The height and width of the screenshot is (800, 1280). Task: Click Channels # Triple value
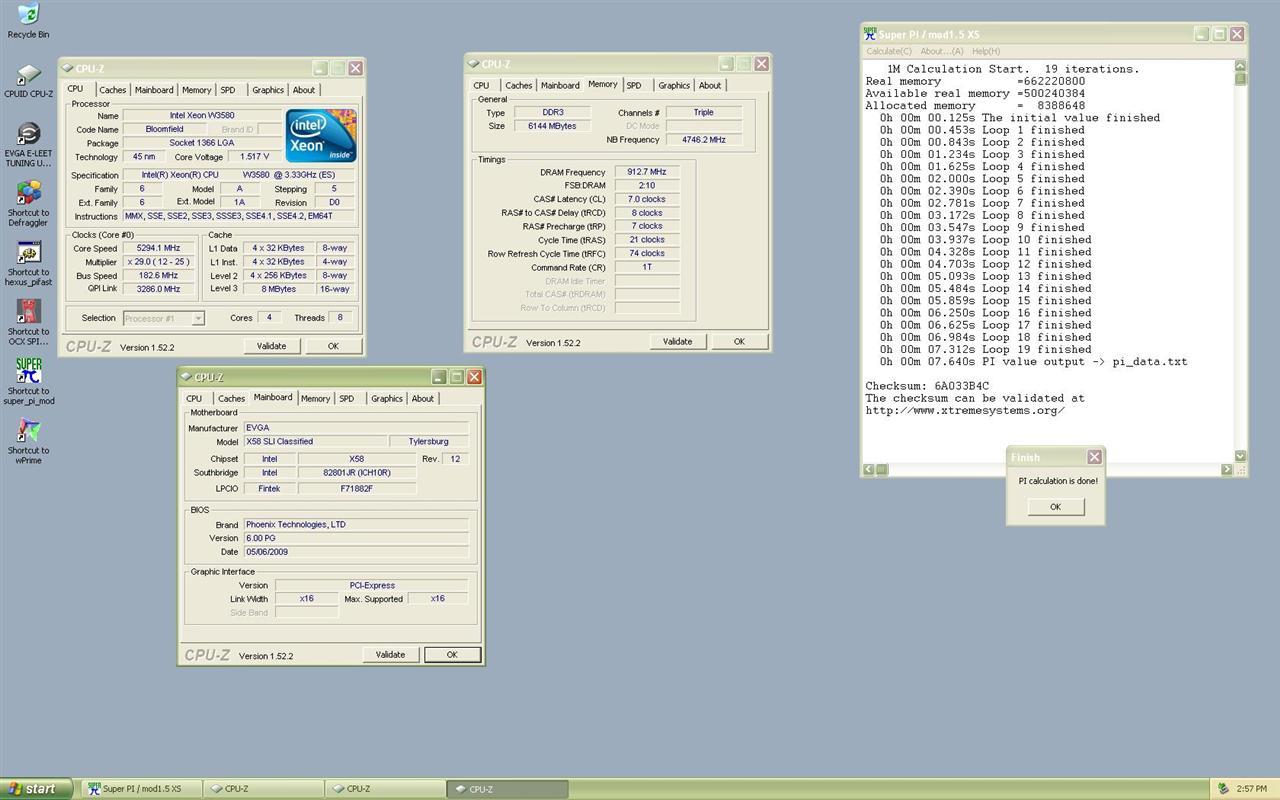click(x=704, y=113)
